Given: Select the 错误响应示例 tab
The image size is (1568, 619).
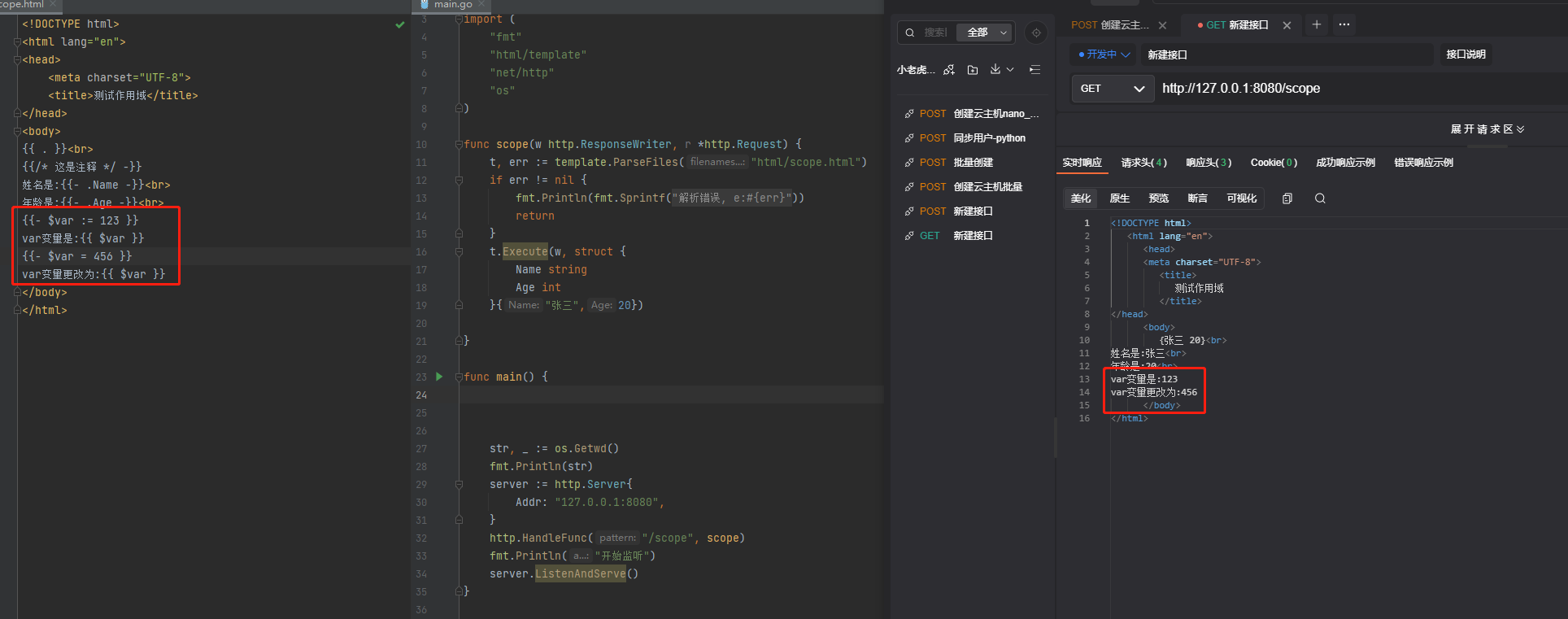Looking at the screenshot, I should (1423, 163).
